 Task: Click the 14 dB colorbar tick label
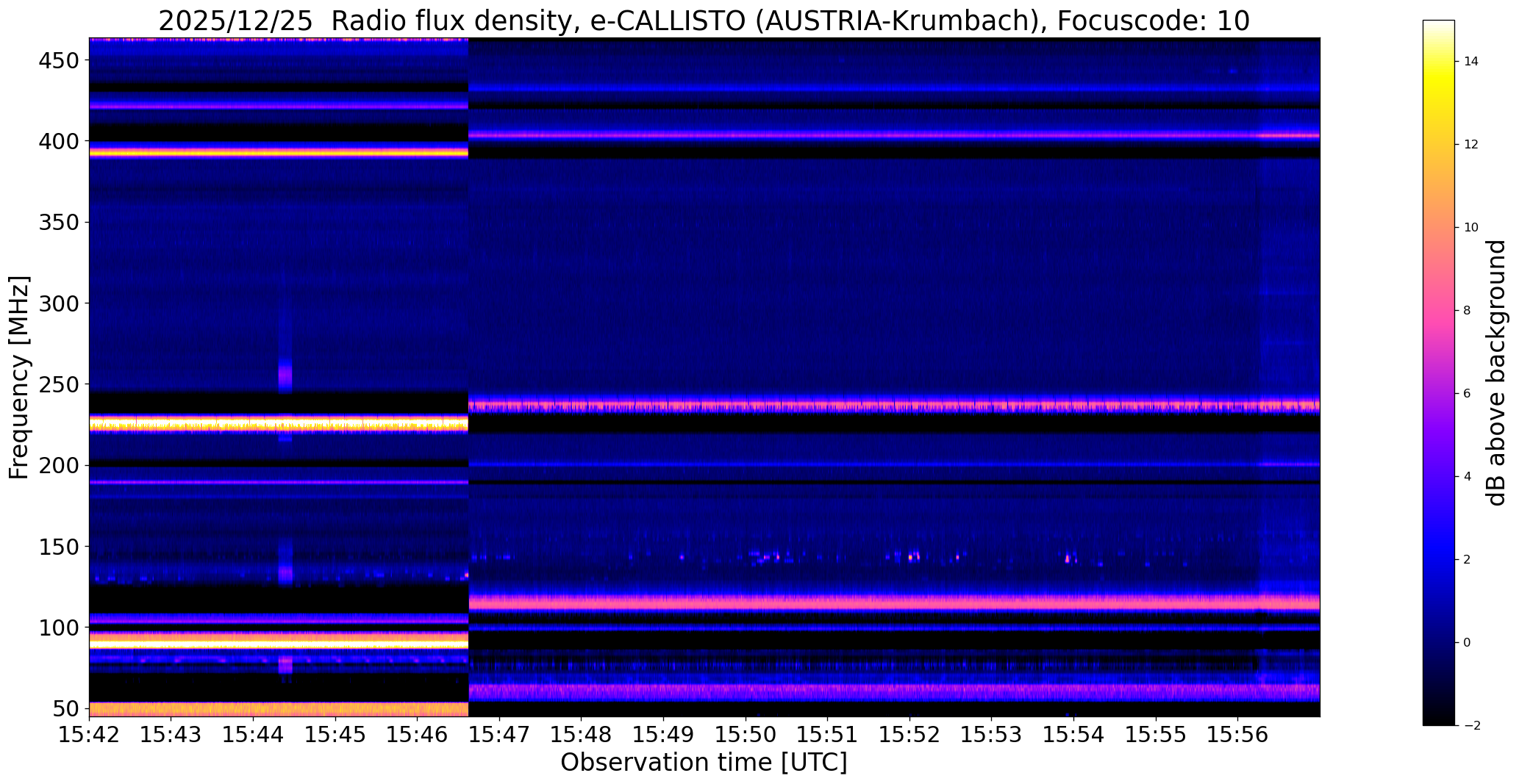(x=1471, y=62)
